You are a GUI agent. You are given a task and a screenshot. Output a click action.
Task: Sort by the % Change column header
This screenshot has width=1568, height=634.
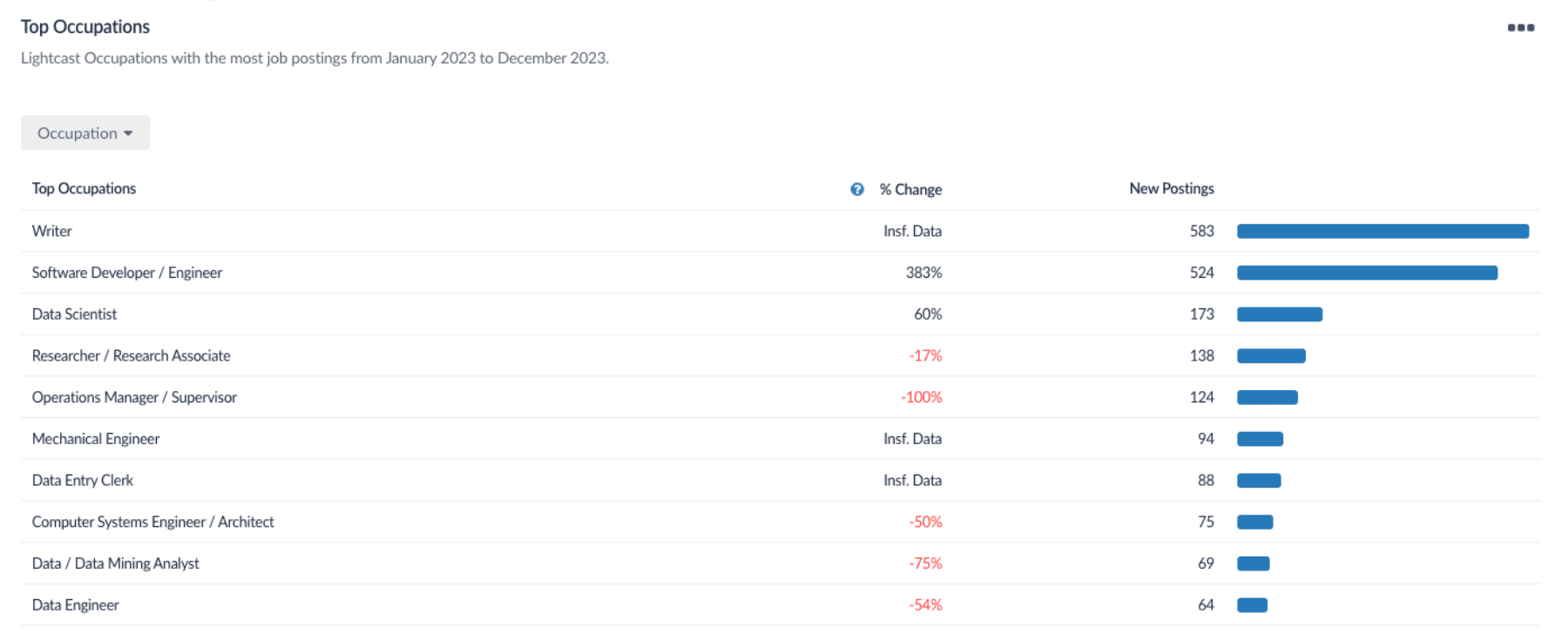pos(910,189)
